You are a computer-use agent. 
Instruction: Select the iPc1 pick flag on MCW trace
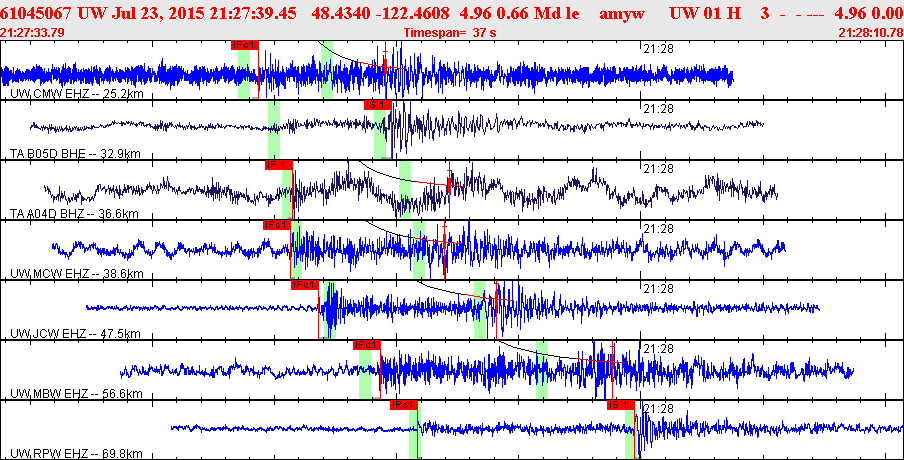(277, 225)
